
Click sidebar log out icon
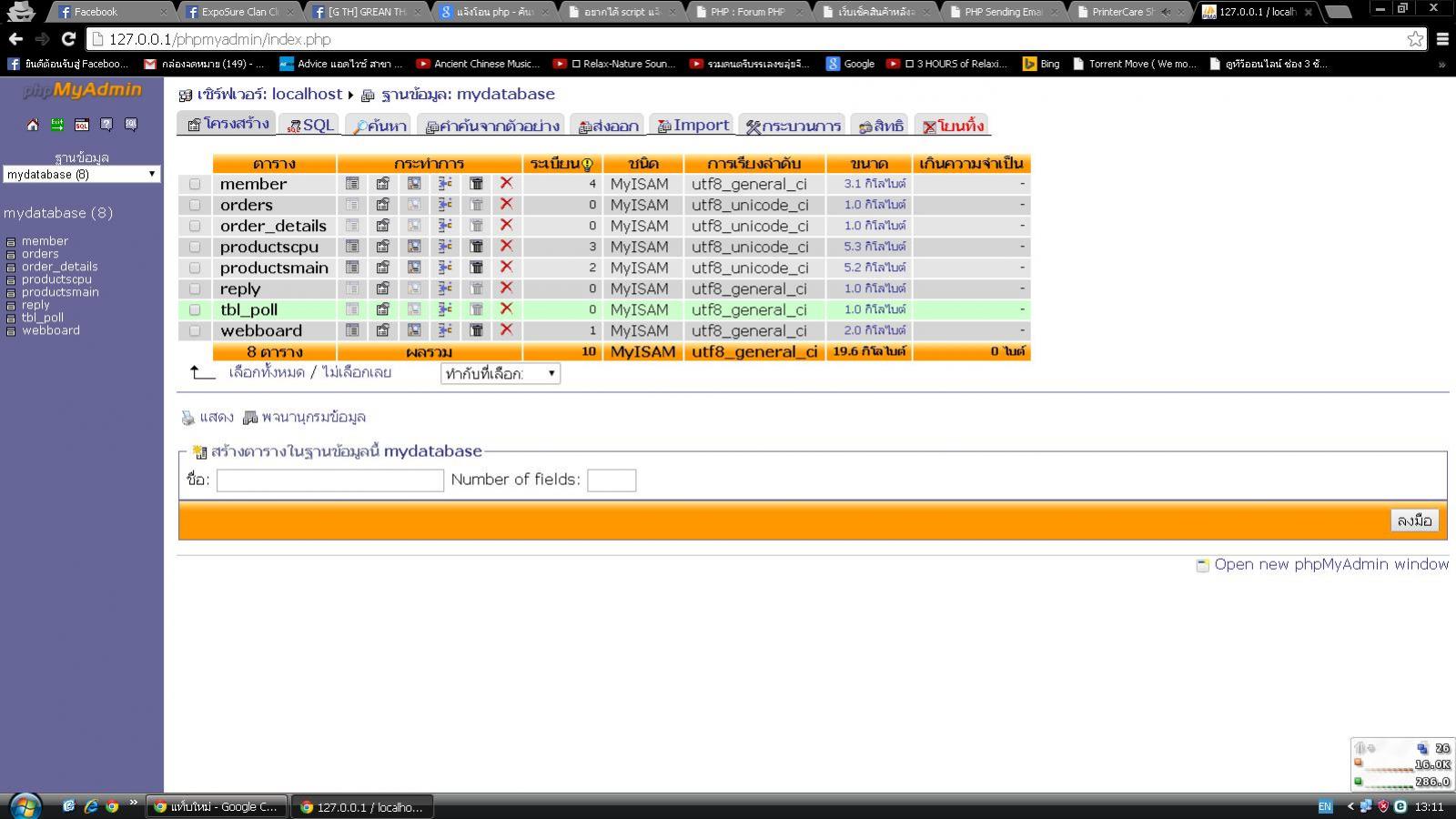click(57, 125)
